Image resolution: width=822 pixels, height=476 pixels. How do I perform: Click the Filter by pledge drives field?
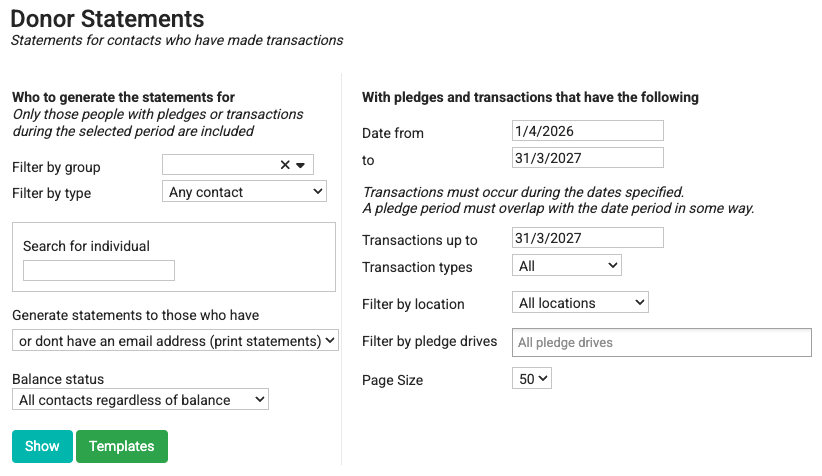pos(662,342)
